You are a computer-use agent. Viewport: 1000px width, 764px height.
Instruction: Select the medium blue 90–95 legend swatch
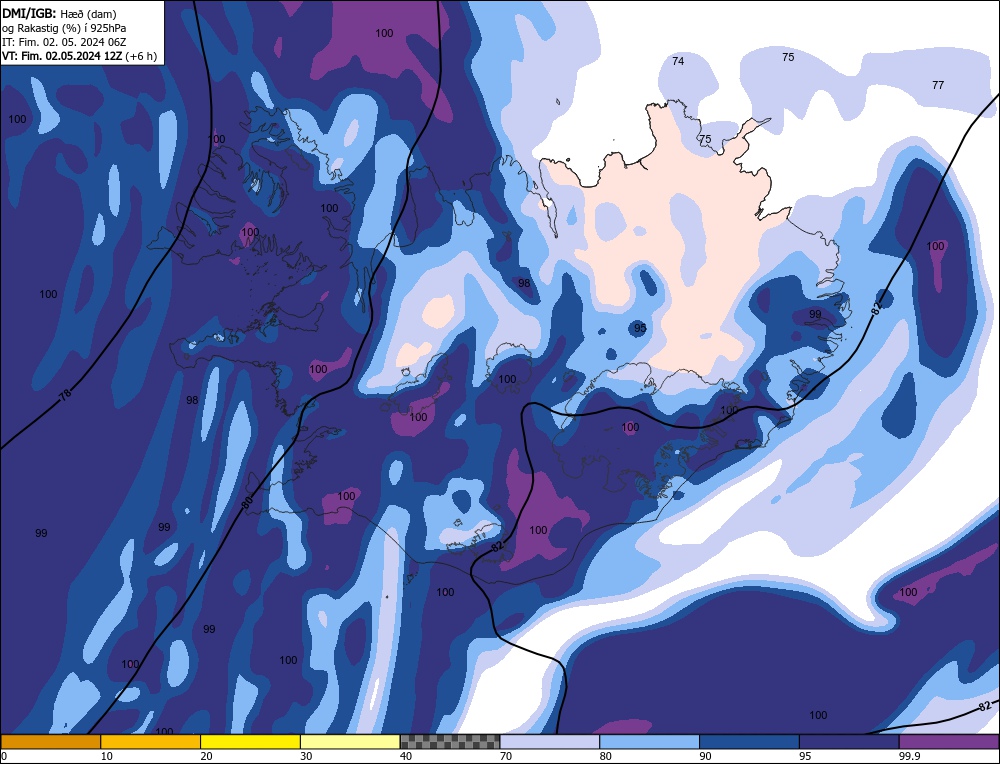pos(749,742)
